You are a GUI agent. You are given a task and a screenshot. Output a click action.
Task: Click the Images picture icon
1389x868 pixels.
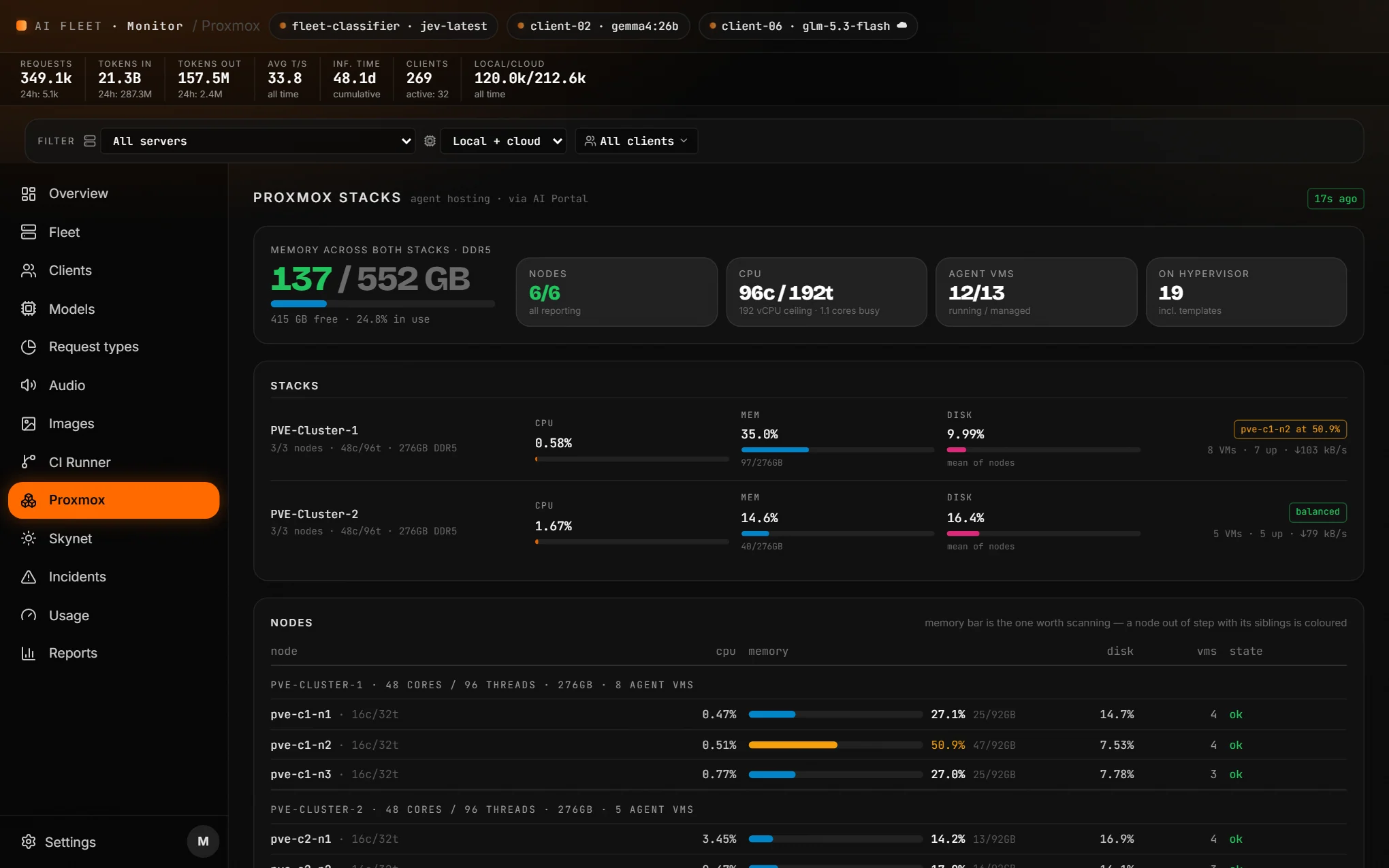tap(28, 424)
